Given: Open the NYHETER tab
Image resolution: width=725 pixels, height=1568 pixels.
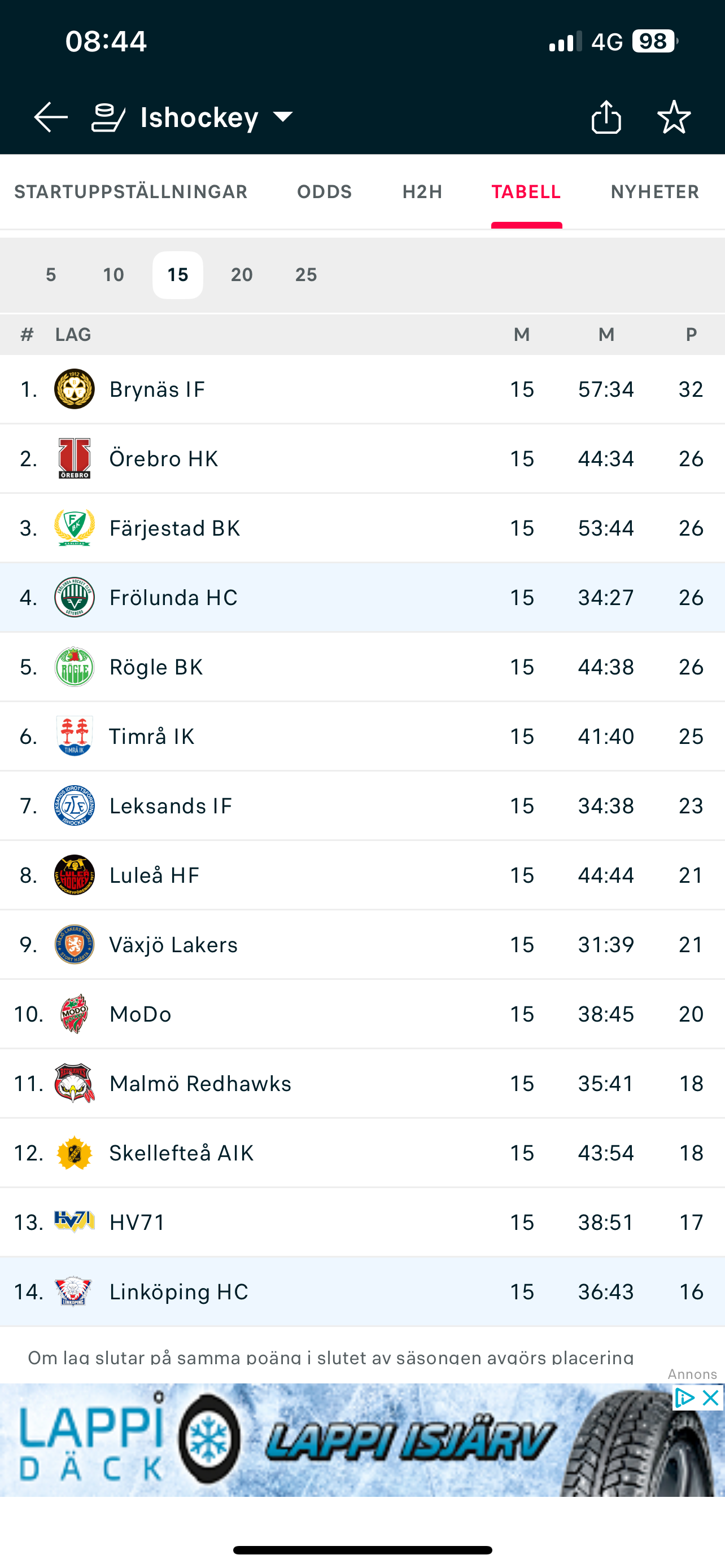Looking at the screenshot, I should click(x=654, y=192).
